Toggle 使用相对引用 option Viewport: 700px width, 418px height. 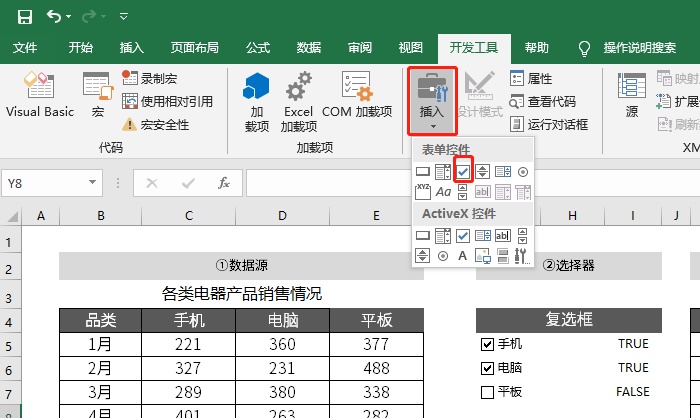click(x=167, y=101)
